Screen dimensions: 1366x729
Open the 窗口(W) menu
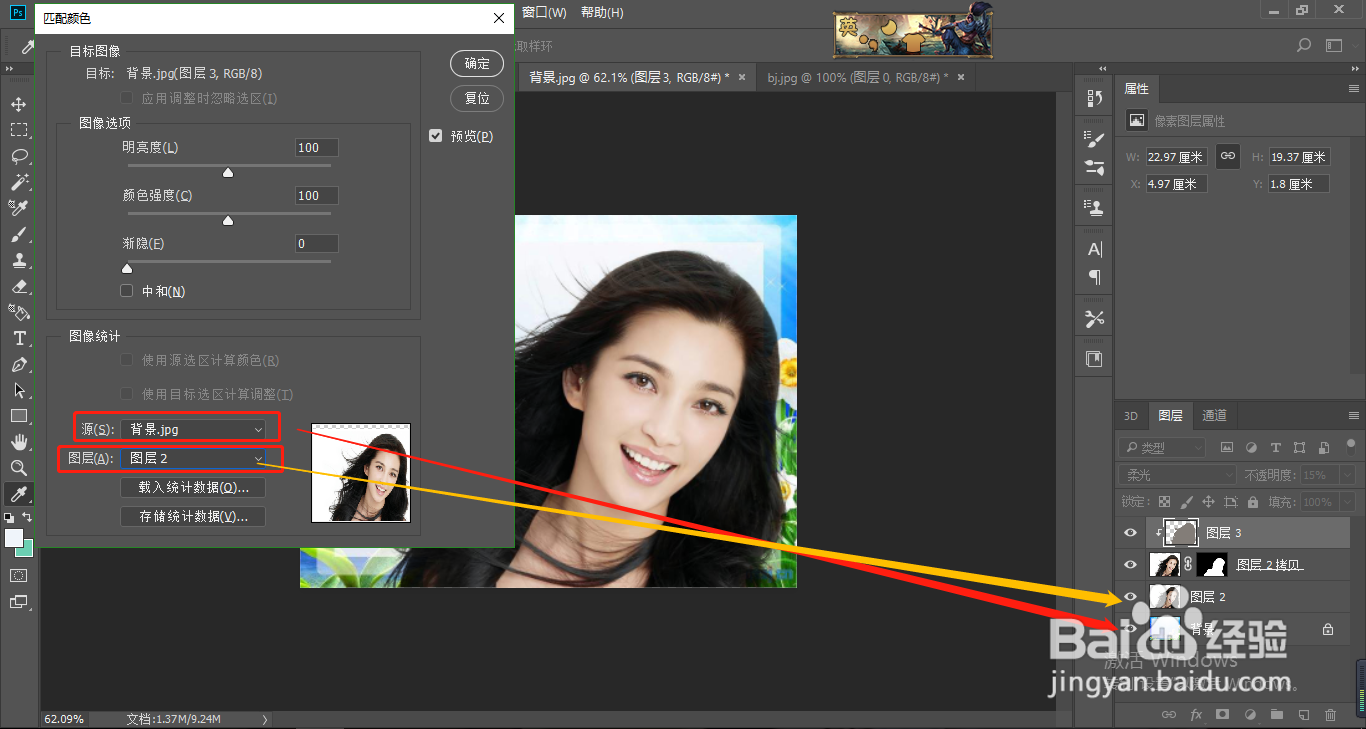(544, 12)
